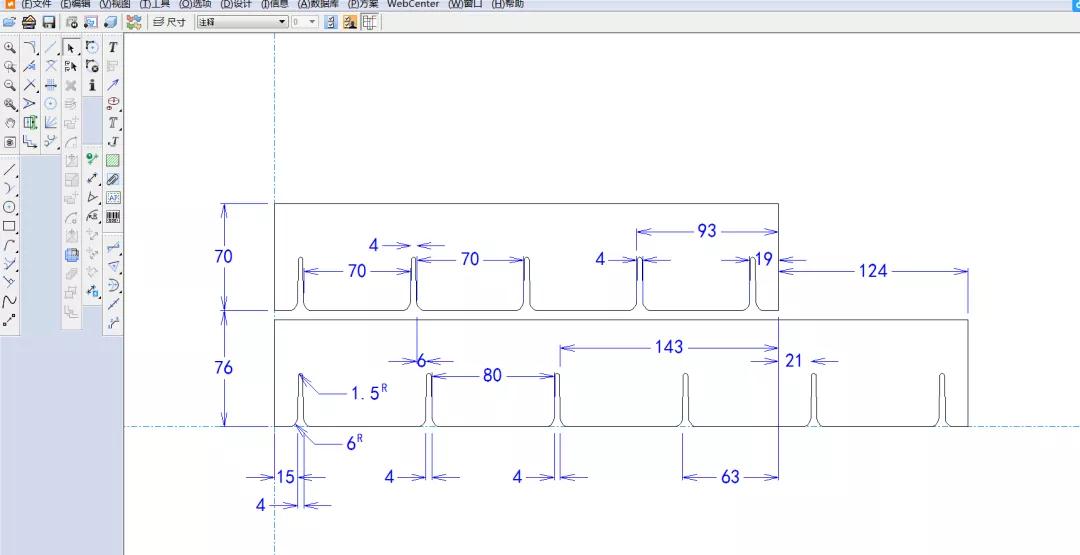This screenshot has height=555, width=1080.
Task: Click the 尺寸 dimension button
Action: click(169, 22)
